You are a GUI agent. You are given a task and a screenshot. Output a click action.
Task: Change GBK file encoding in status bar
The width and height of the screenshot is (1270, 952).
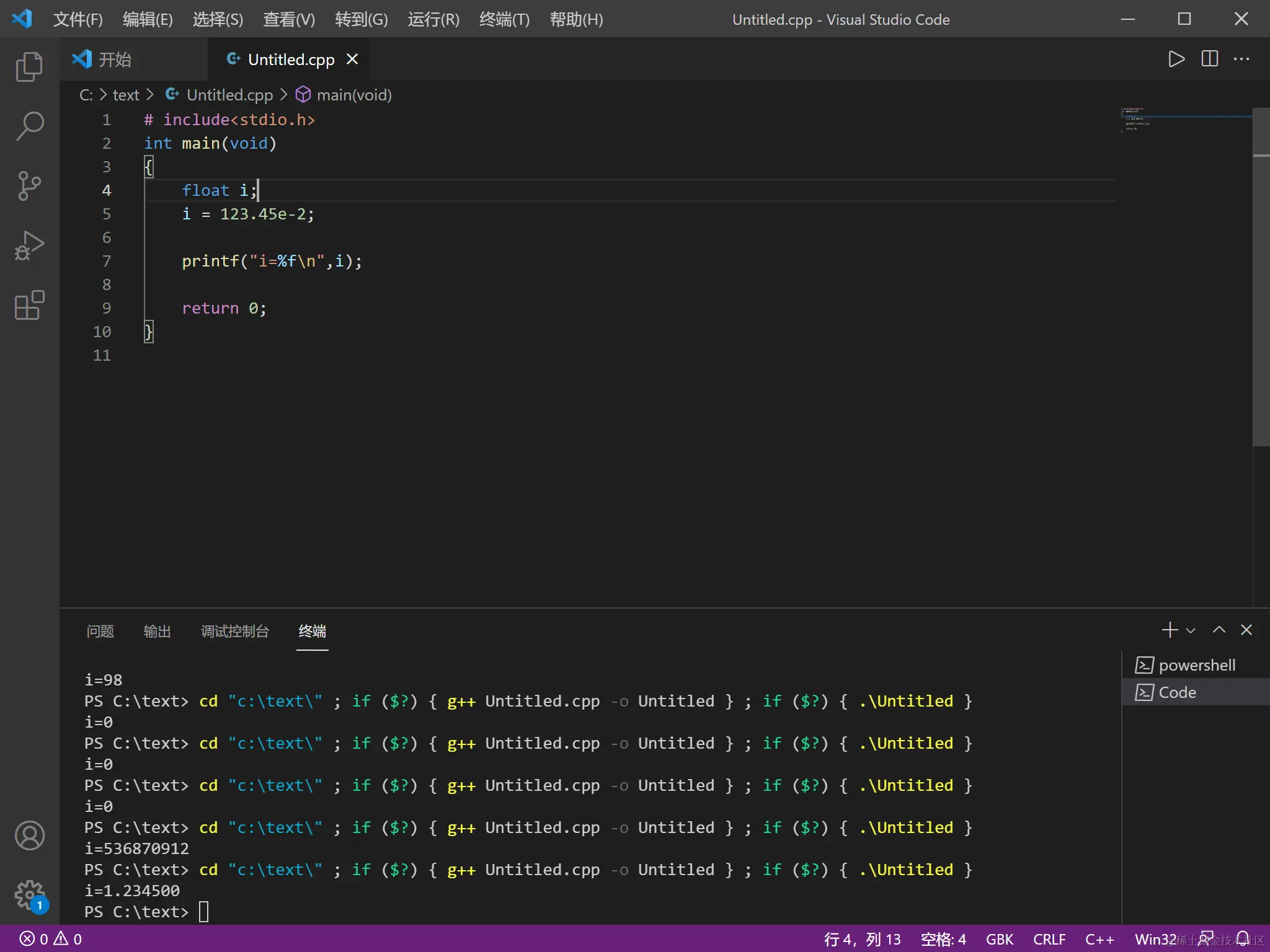999,939
